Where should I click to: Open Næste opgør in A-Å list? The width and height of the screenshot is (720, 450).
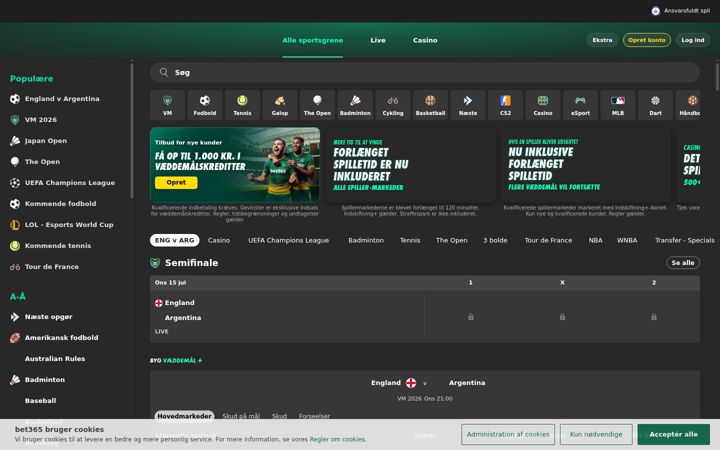(48, 317)
